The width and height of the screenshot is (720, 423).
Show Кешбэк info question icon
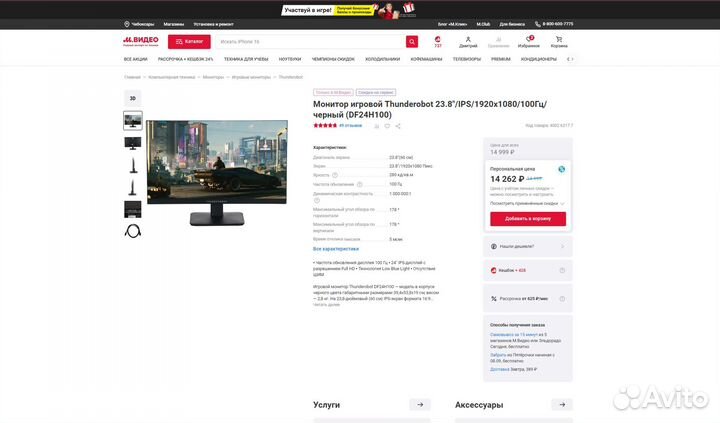562,271
